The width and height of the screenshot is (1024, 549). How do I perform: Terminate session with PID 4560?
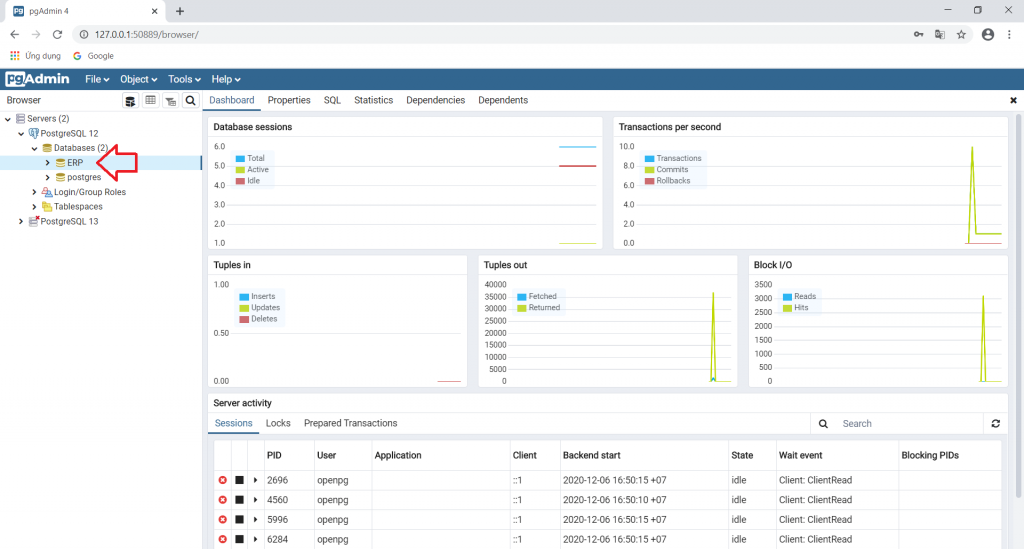[223, 499]
